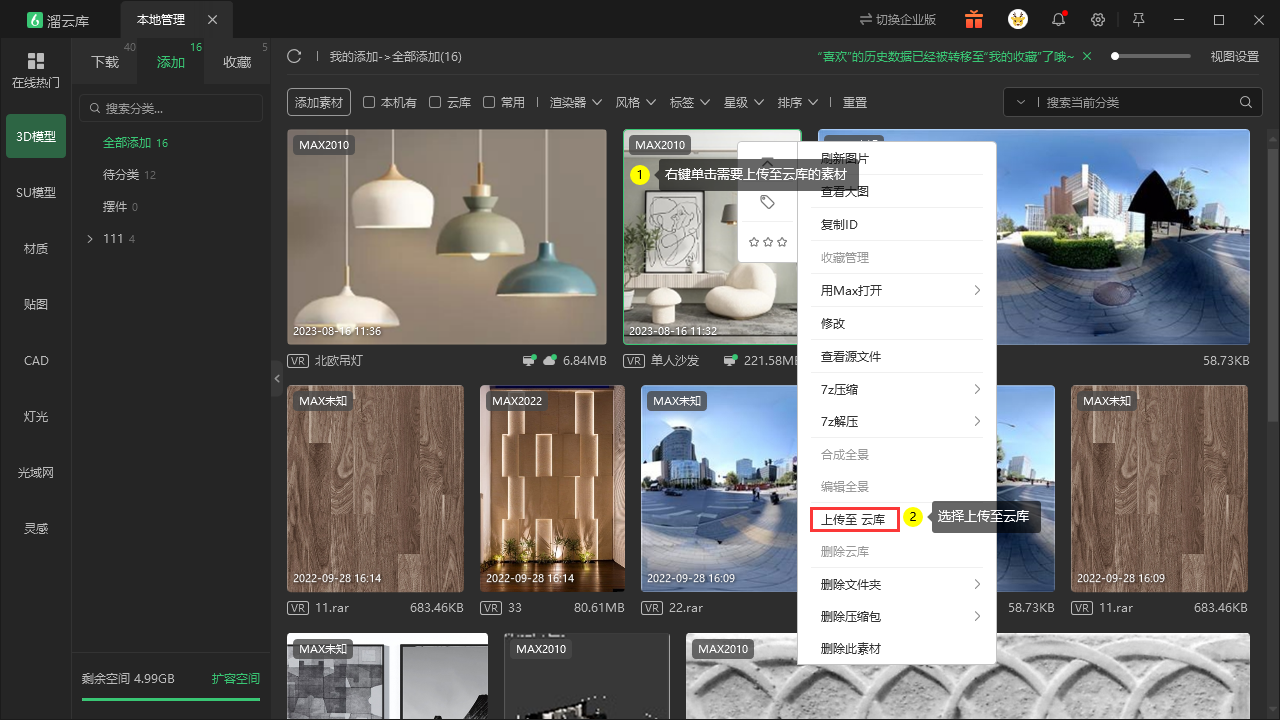Enable the 本机有 checkbox
The image size is (1280, 720).
[x=369, y=102]
